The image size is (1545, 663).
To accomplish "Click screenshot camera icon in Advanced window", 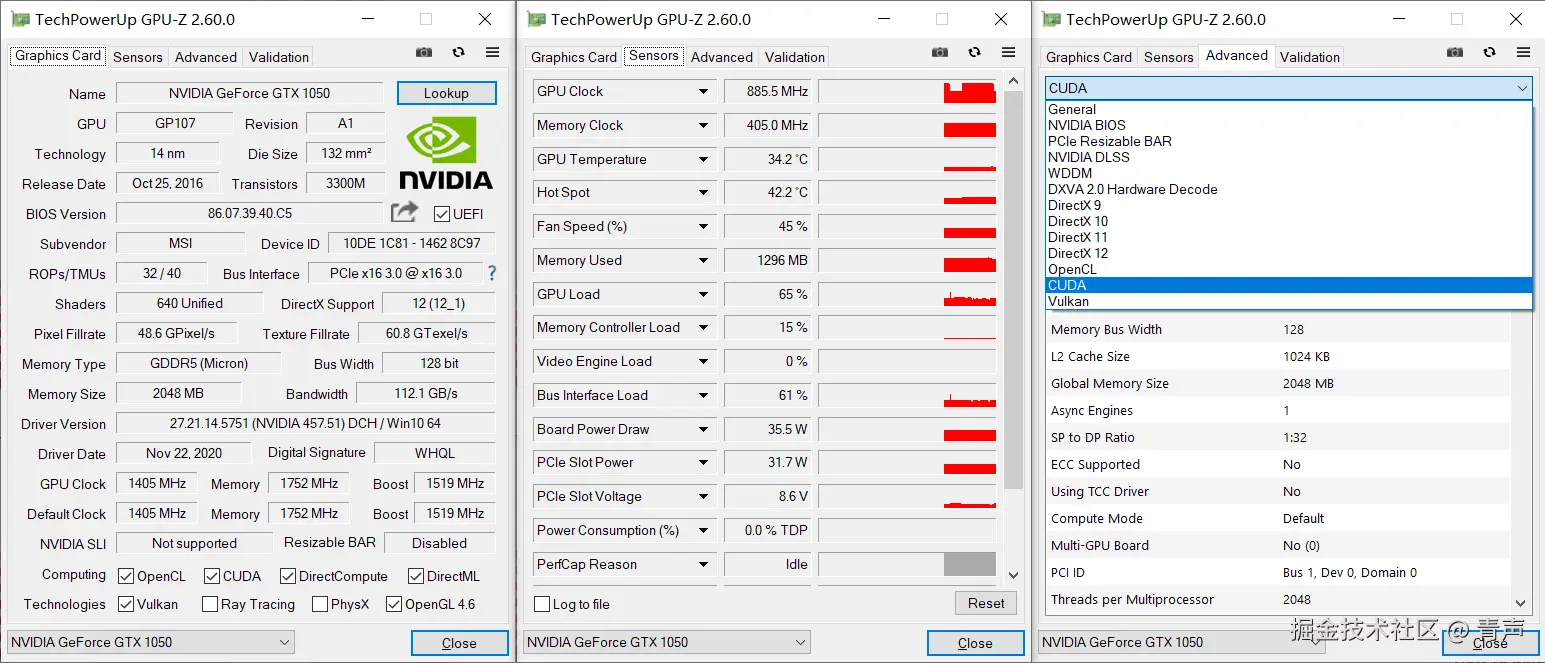I will pos(1455,52).
